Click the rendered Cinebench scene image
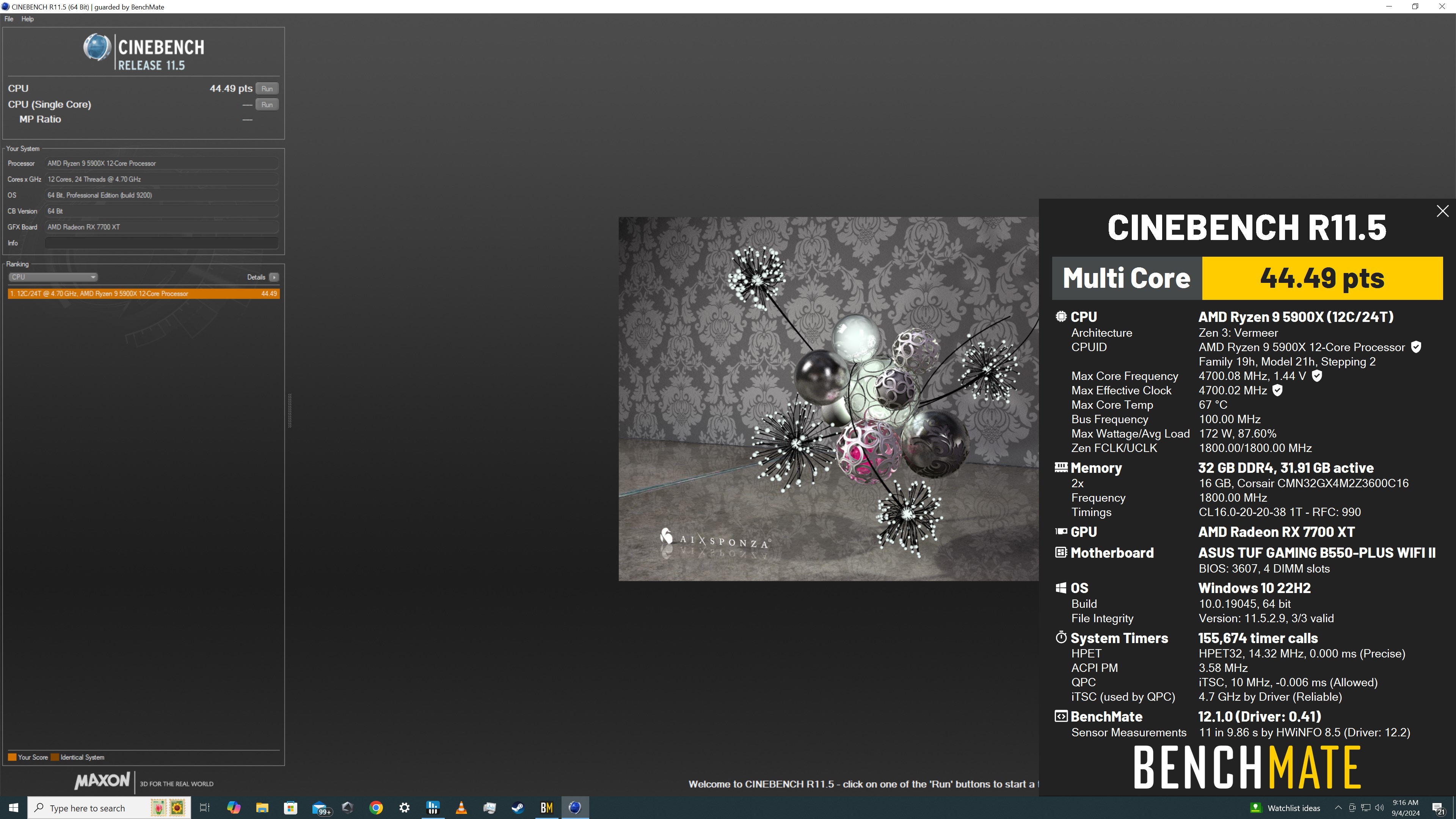 pyautogui.click(x=828, y=399)
